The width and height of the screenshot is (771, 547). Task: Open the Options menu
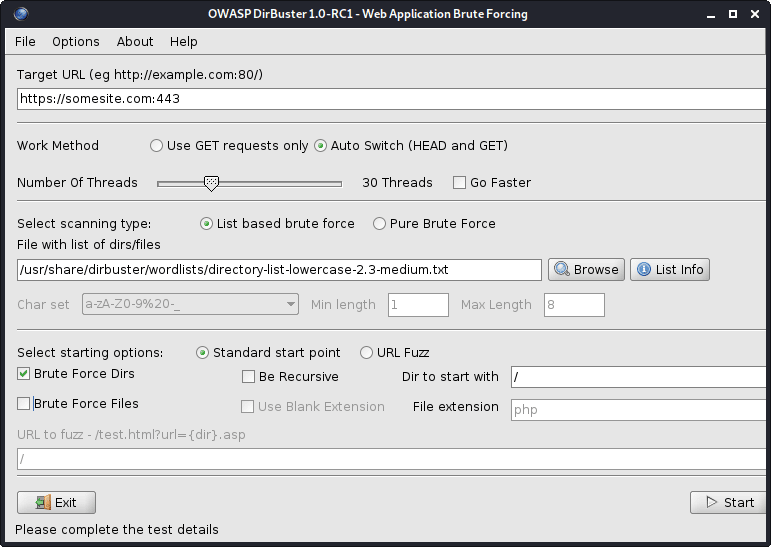pyautogui.click(x=76, y=42)
